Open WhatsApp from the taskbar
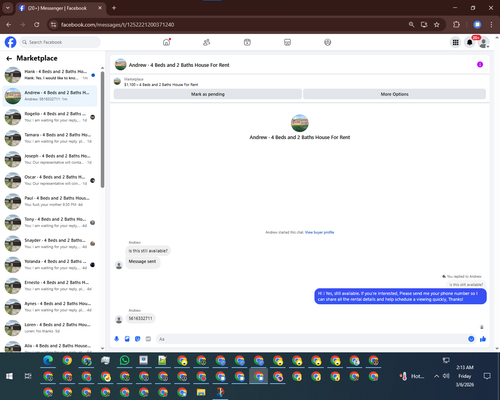 (x=124, y=361)
